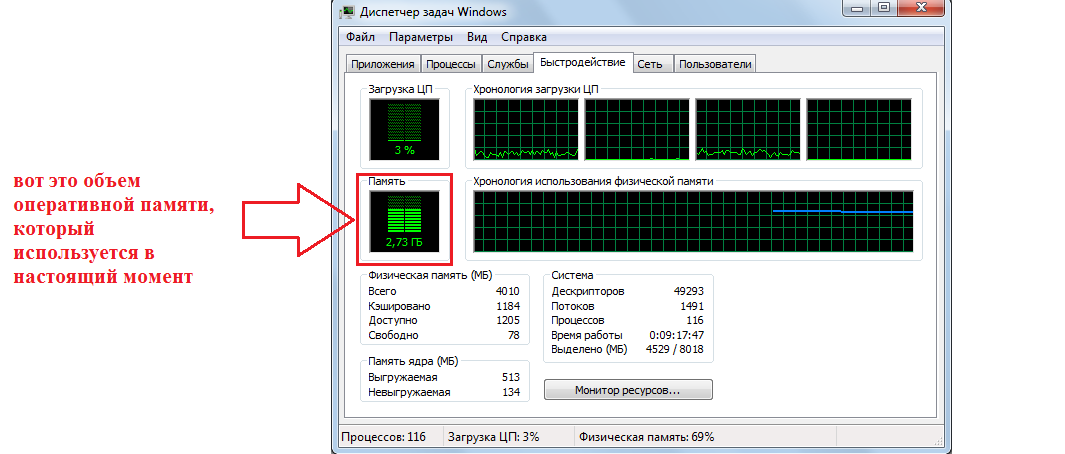
Task: Open the Вид menu
Action: pyautogui.click(x=477, y=37)
